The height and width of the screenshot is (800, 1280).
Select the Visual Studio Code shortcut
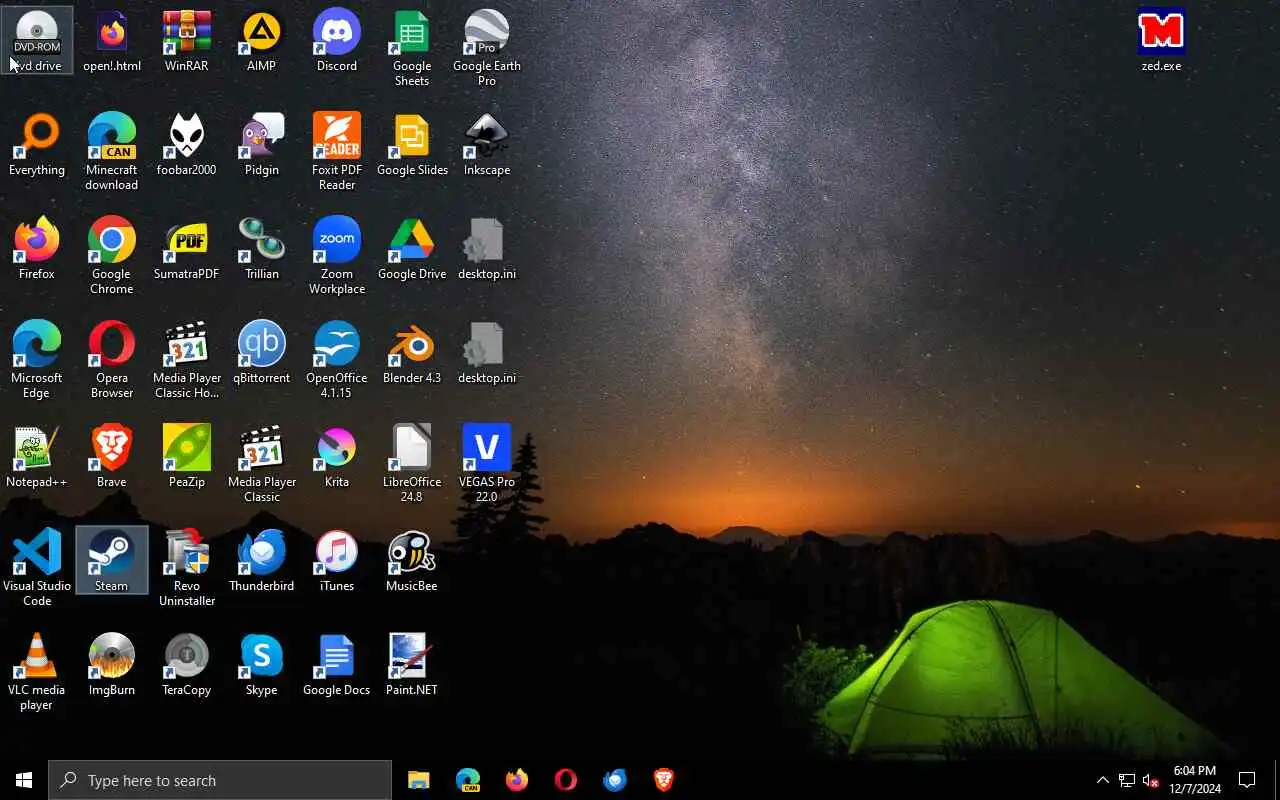coord(37,568)
